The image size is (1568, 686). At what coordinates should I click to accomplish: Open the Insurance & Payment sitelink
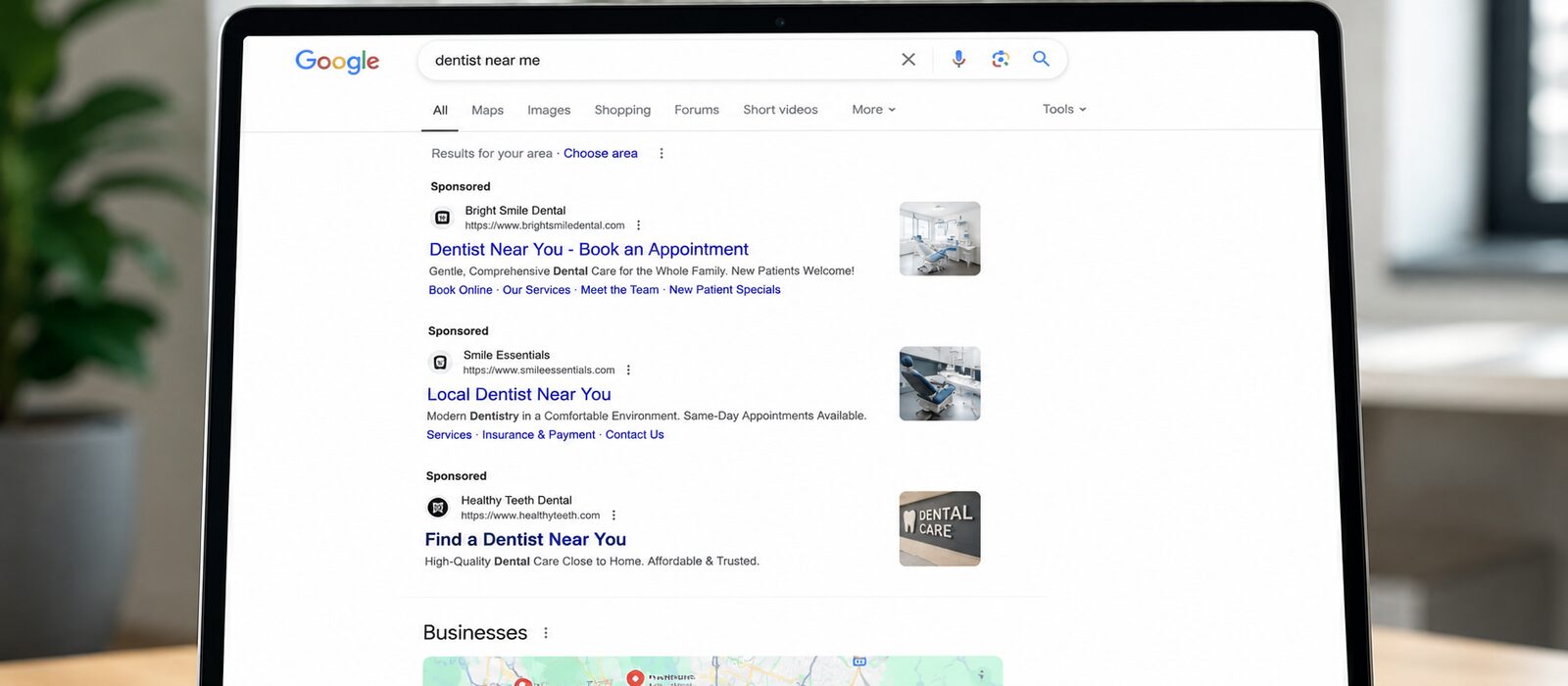[x=539, y=435]
